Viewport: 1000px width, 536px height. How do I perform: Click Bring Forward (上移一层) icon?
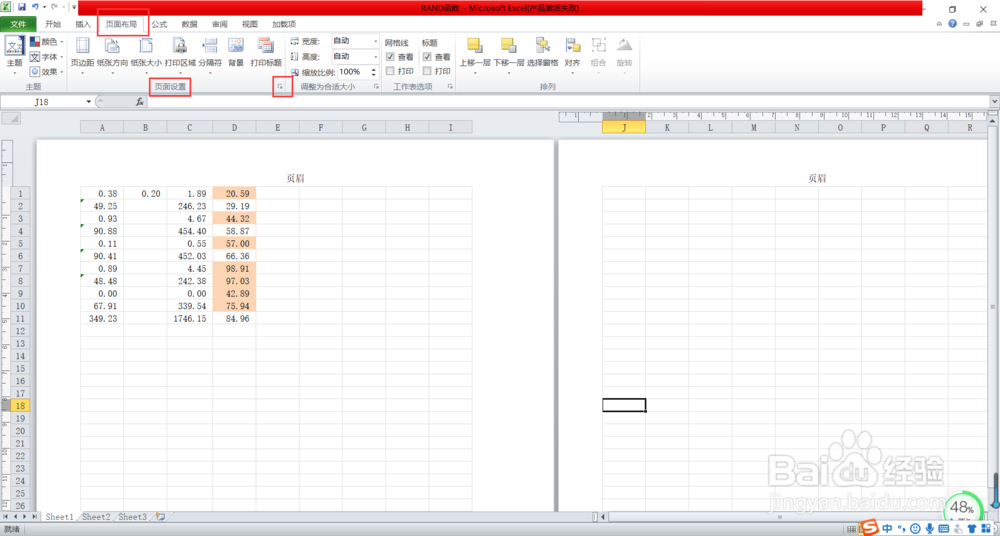click(x=474, y=46)
